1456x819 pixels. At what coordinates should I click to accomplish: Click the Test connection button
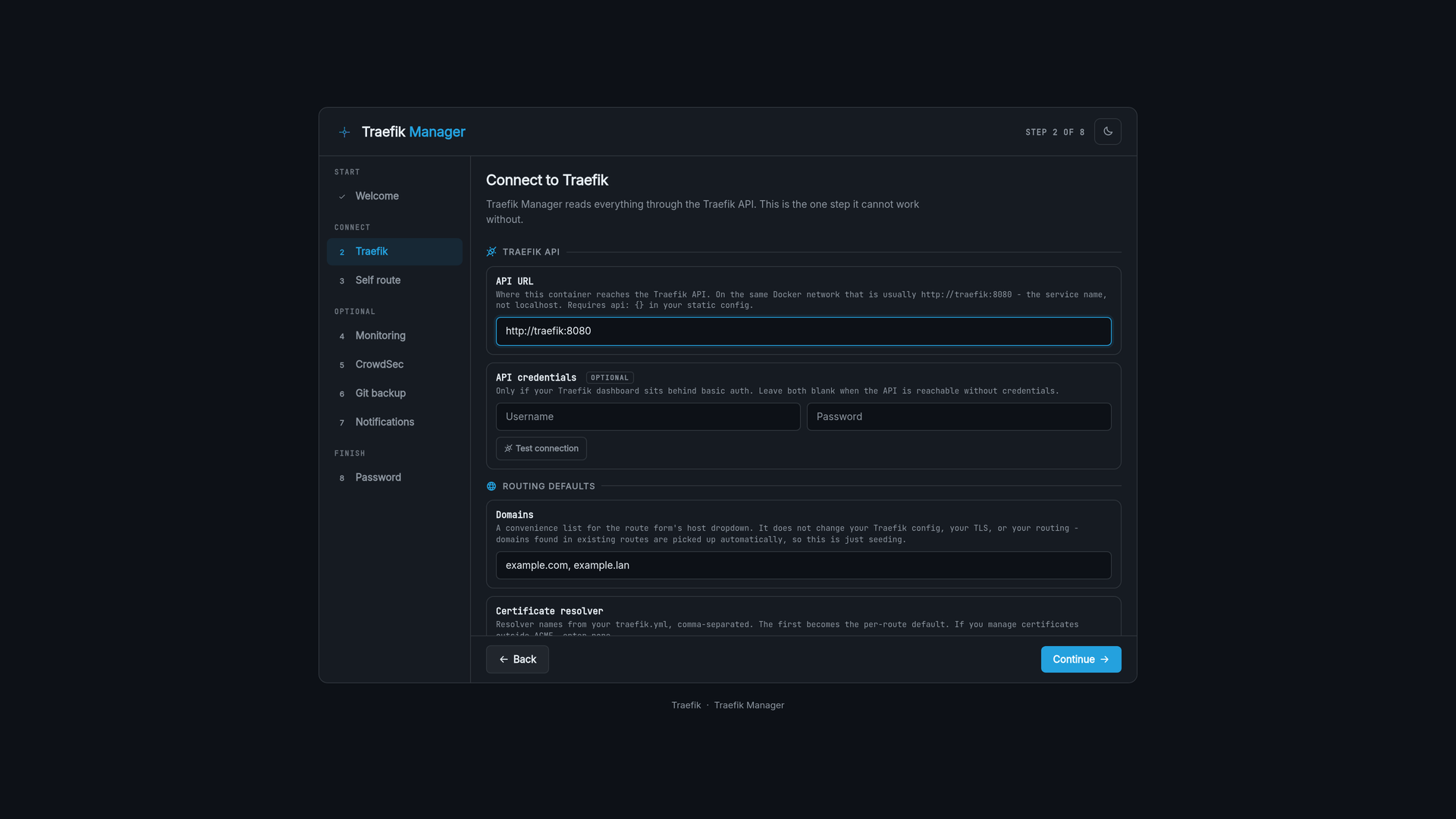click(541, 449)
